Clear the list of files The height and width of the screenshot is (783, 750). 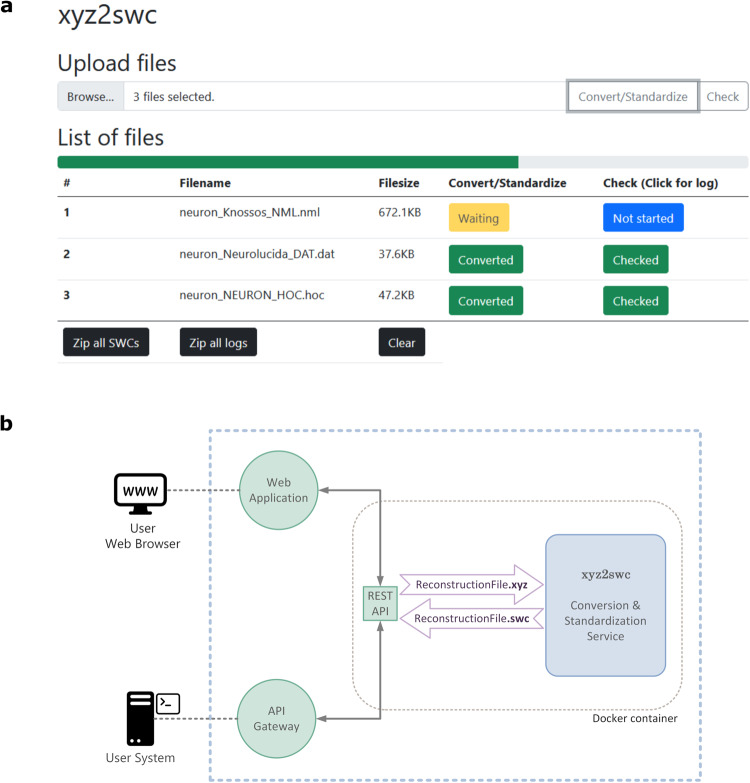coord(401,342)
